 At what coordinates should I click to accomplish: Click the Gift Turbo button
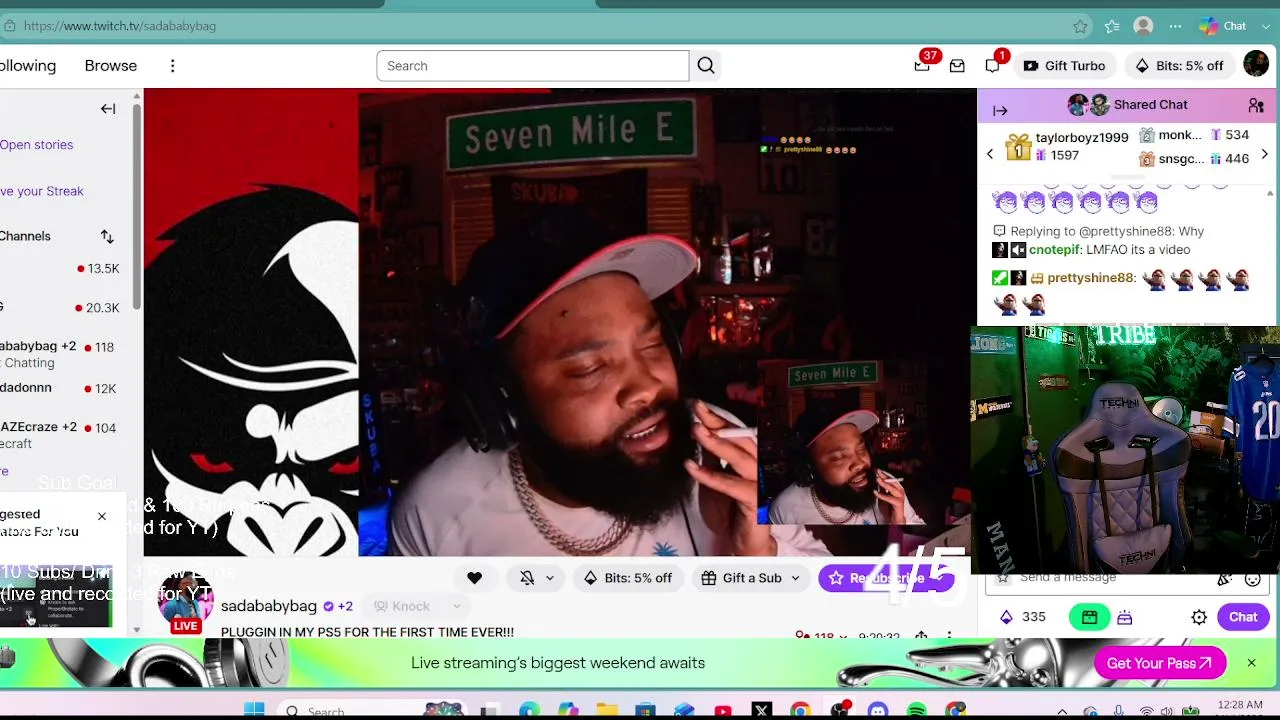[1064, 66]
